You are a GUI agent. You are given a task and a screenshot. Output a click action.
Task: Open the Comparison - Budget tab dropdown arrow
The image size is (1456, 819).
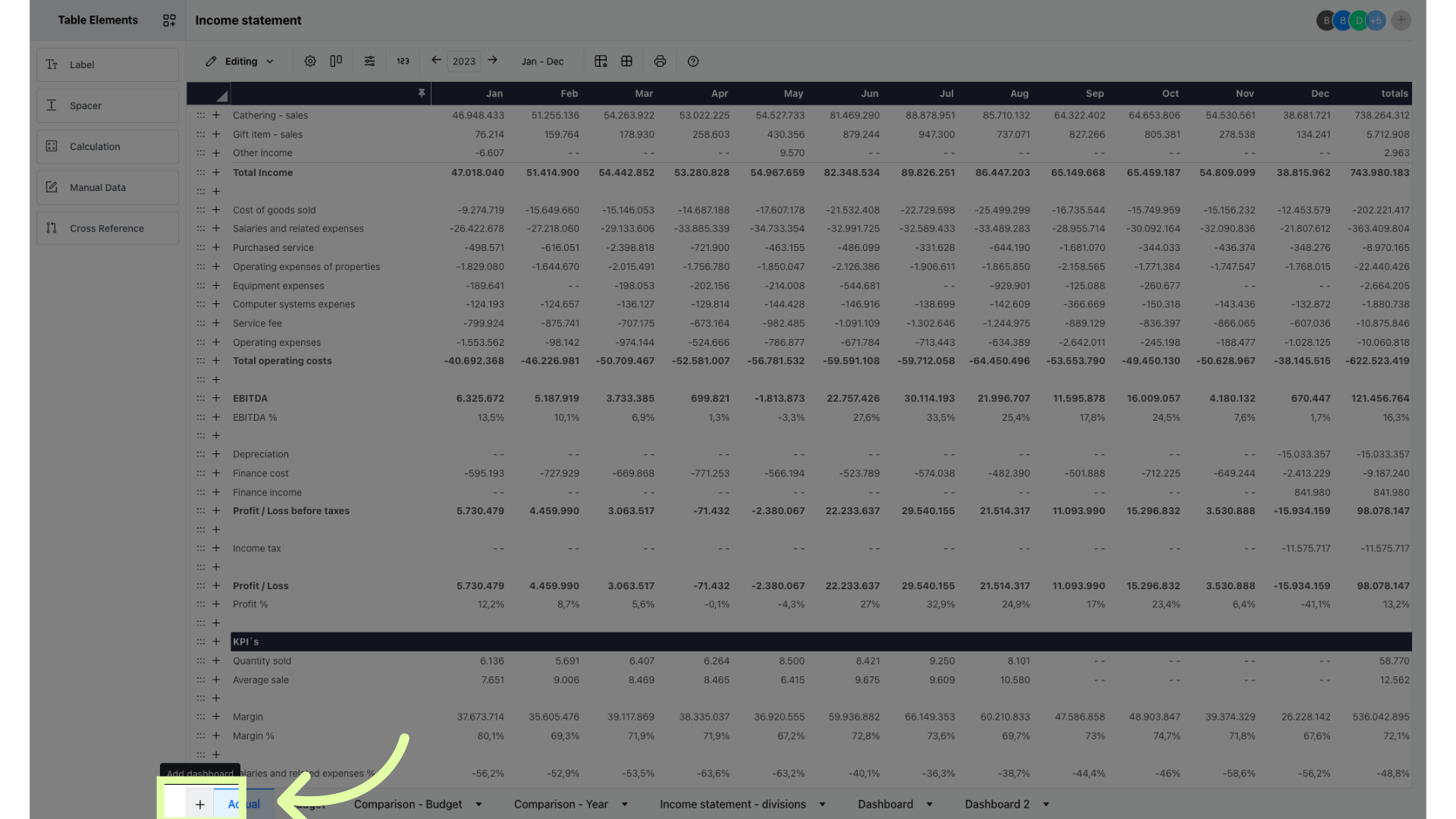479,805
